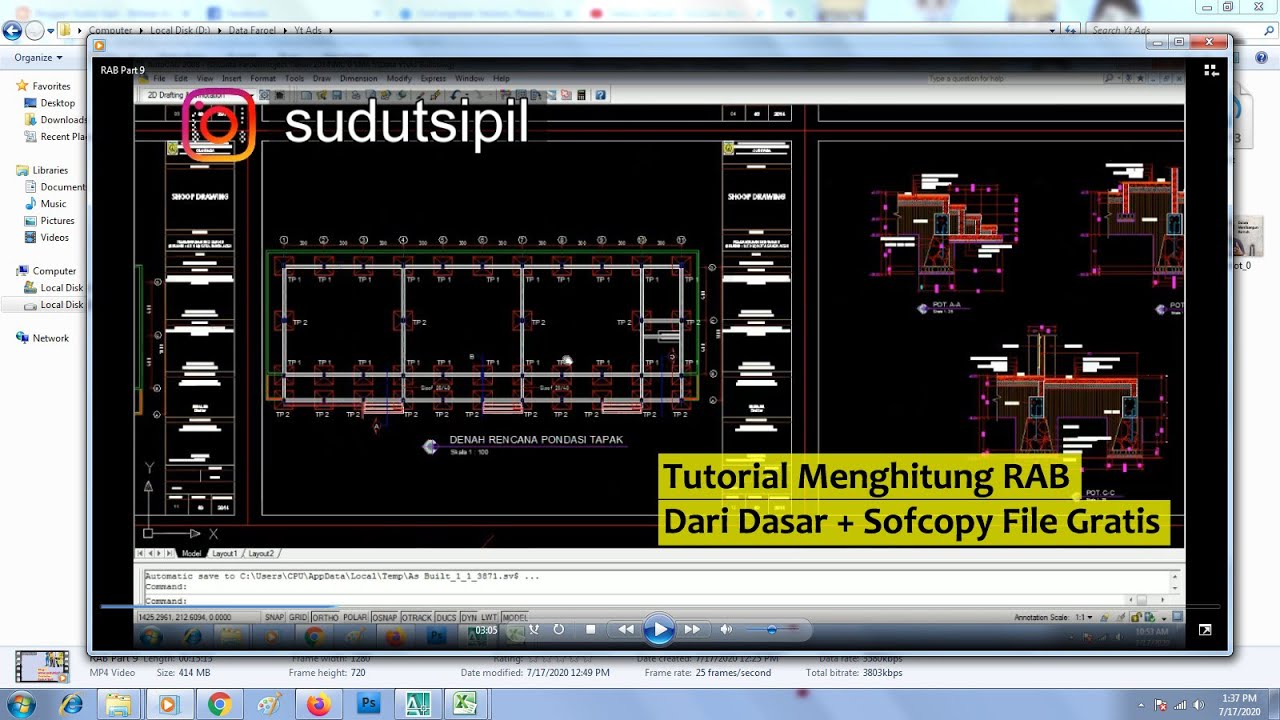Toggle SNAP mode in AutoCAD status bar

(274, 618)
